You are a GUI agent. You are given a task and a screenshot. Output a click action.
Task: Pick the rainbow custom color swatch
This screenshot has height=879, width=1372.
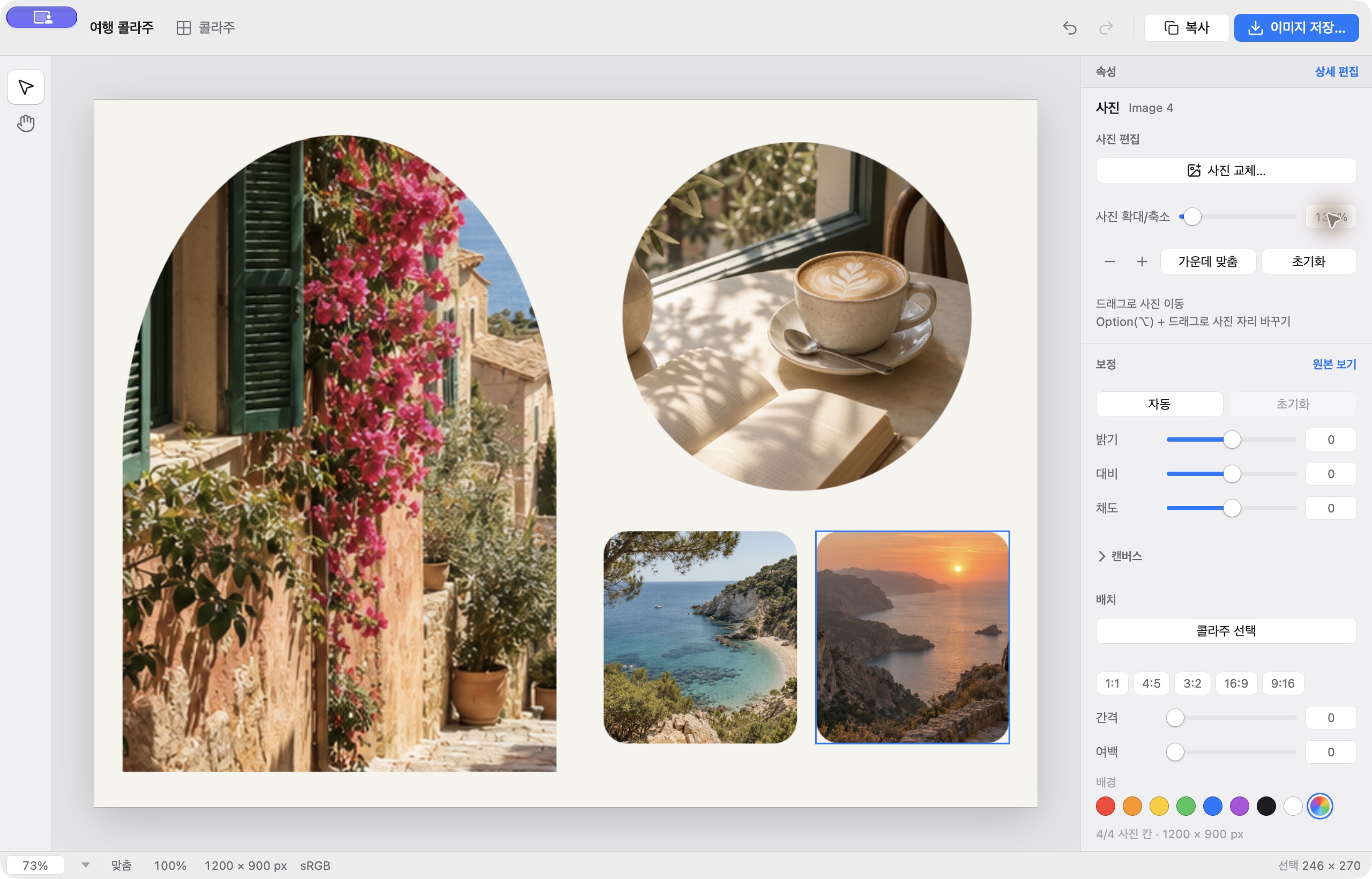pyautogui.click(x=1319, y=806)
